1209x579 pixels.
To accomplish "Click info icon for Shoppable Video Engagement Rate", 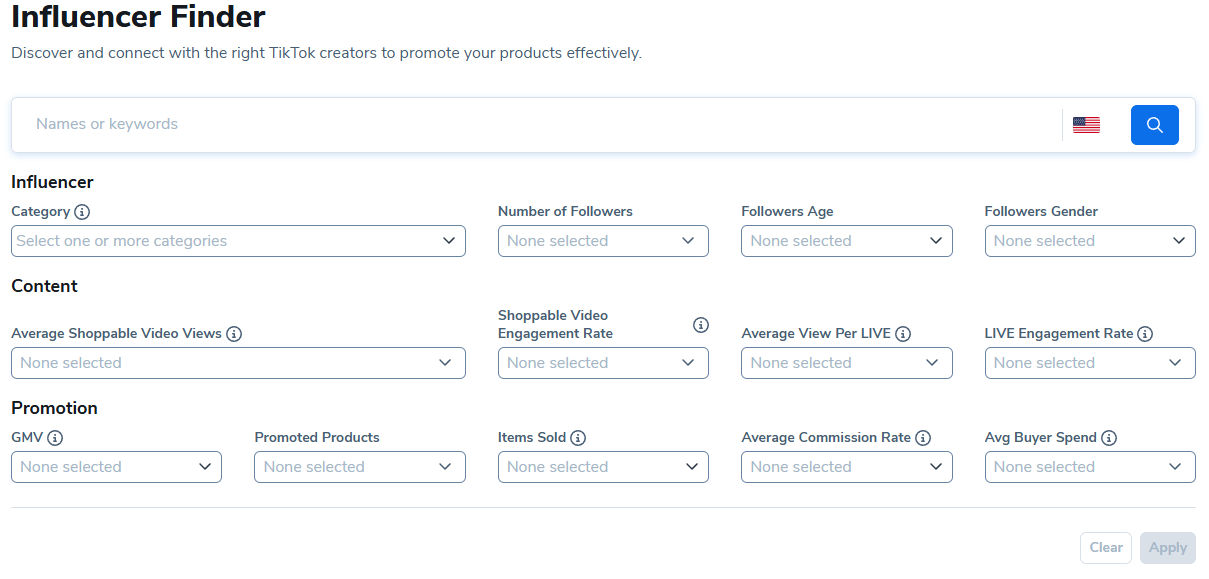I will pos(701,325).
